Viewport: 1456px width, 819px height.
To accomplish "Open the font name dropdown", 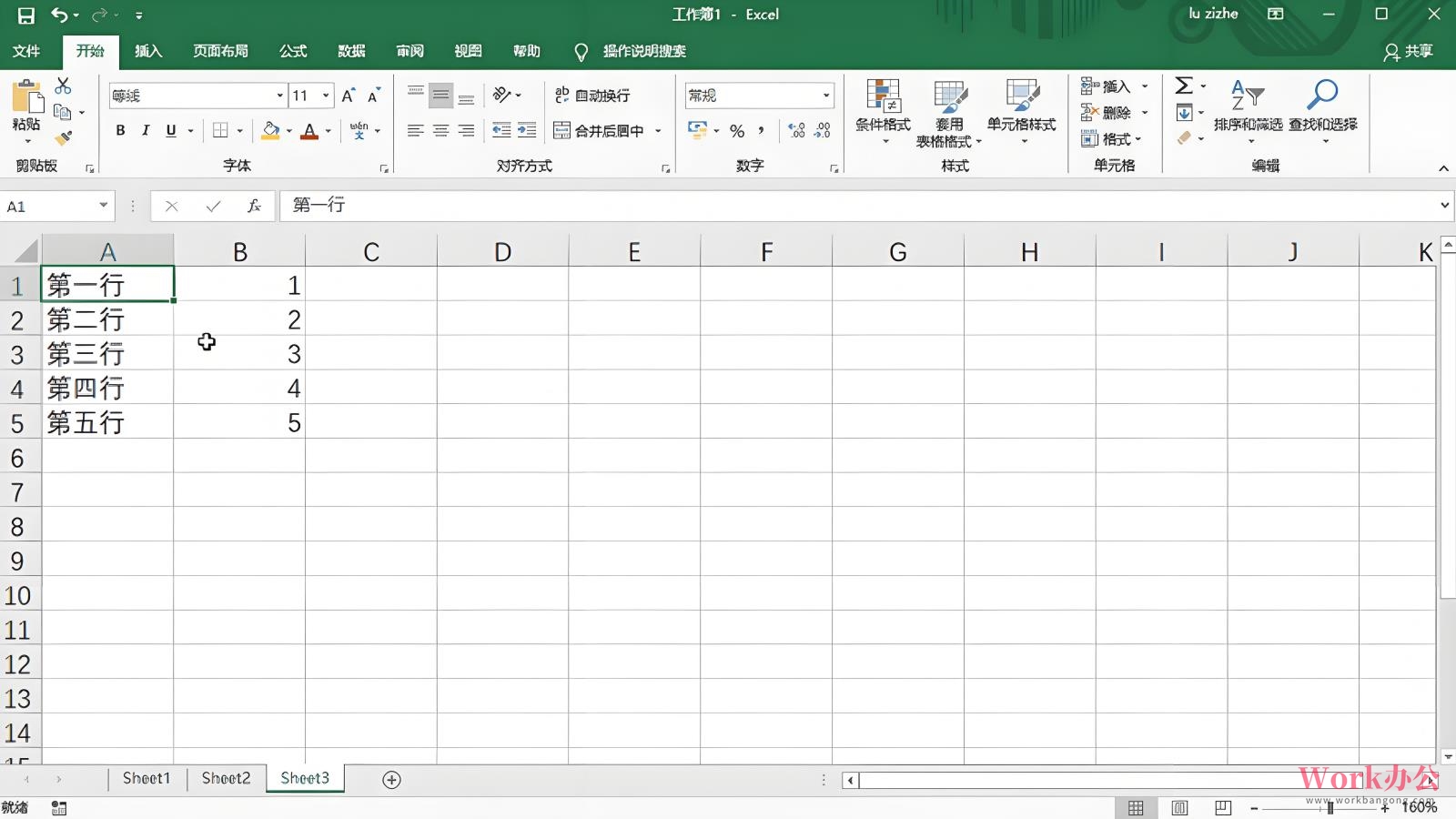I will [280, 96].
